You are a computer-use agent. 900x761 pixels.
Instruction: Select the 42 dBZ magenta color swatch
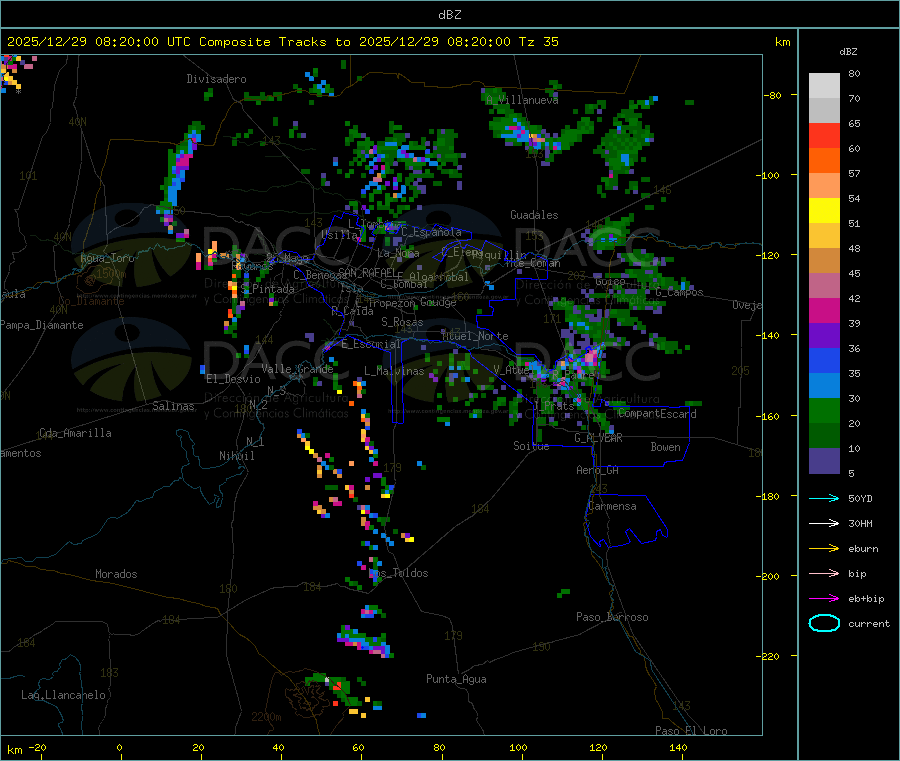tap(824, 310)
